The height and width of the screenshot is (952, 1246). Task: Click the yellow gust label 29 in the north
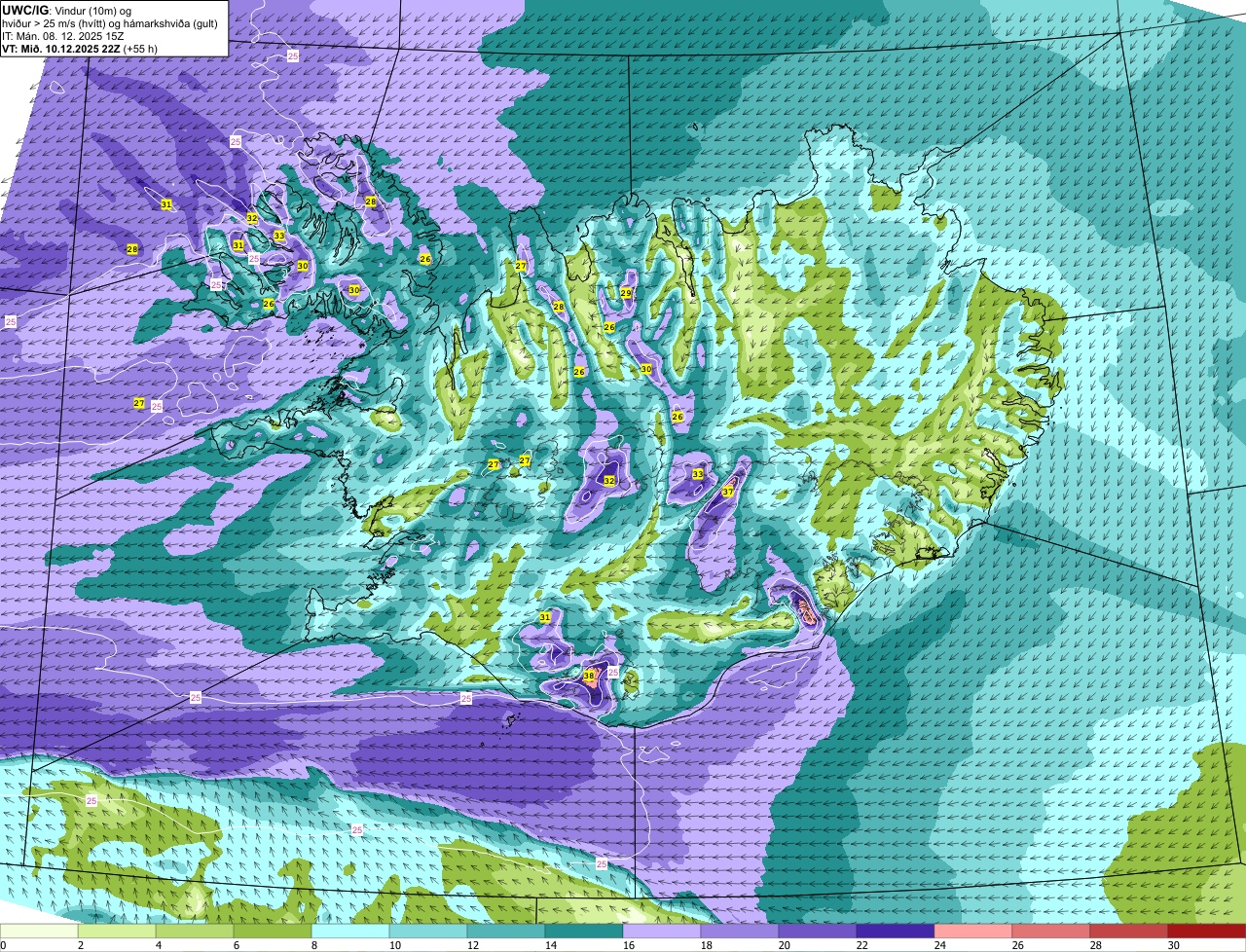tap(626, 293)
